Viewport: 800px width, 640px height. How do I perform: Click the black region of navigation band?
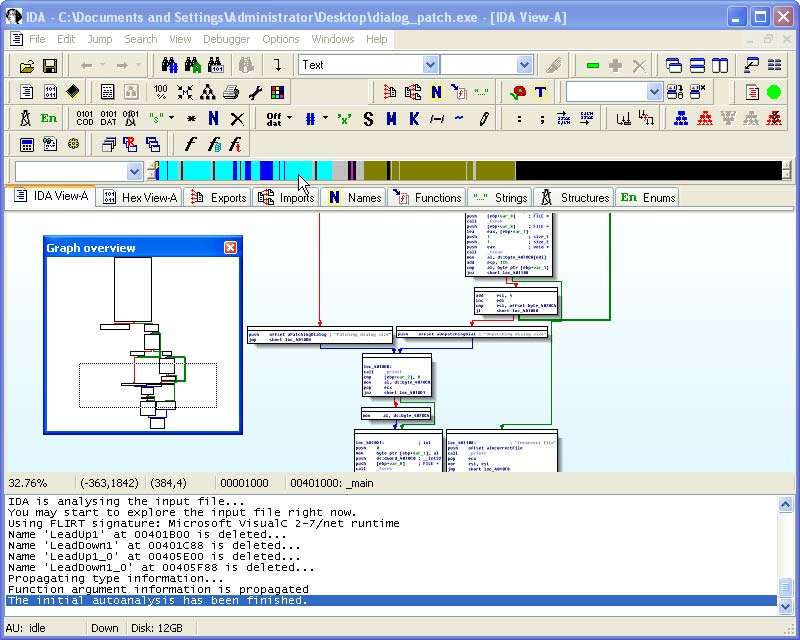[648, 170]
